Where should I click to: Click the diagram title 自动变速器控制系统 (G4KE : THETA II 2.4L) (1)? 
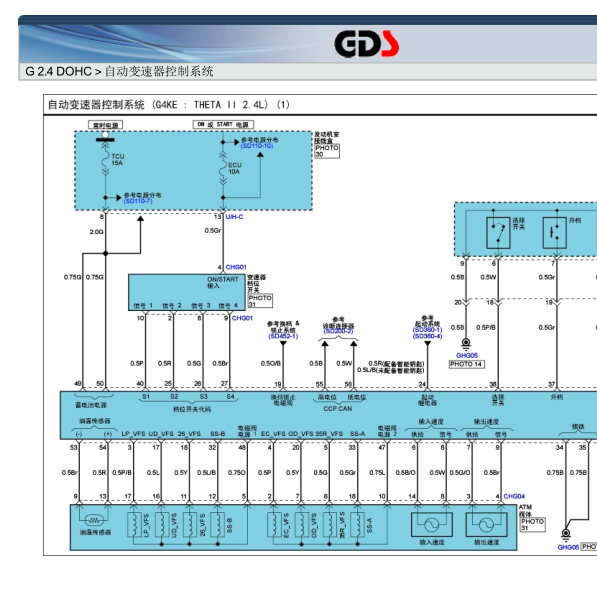[169, 105]
